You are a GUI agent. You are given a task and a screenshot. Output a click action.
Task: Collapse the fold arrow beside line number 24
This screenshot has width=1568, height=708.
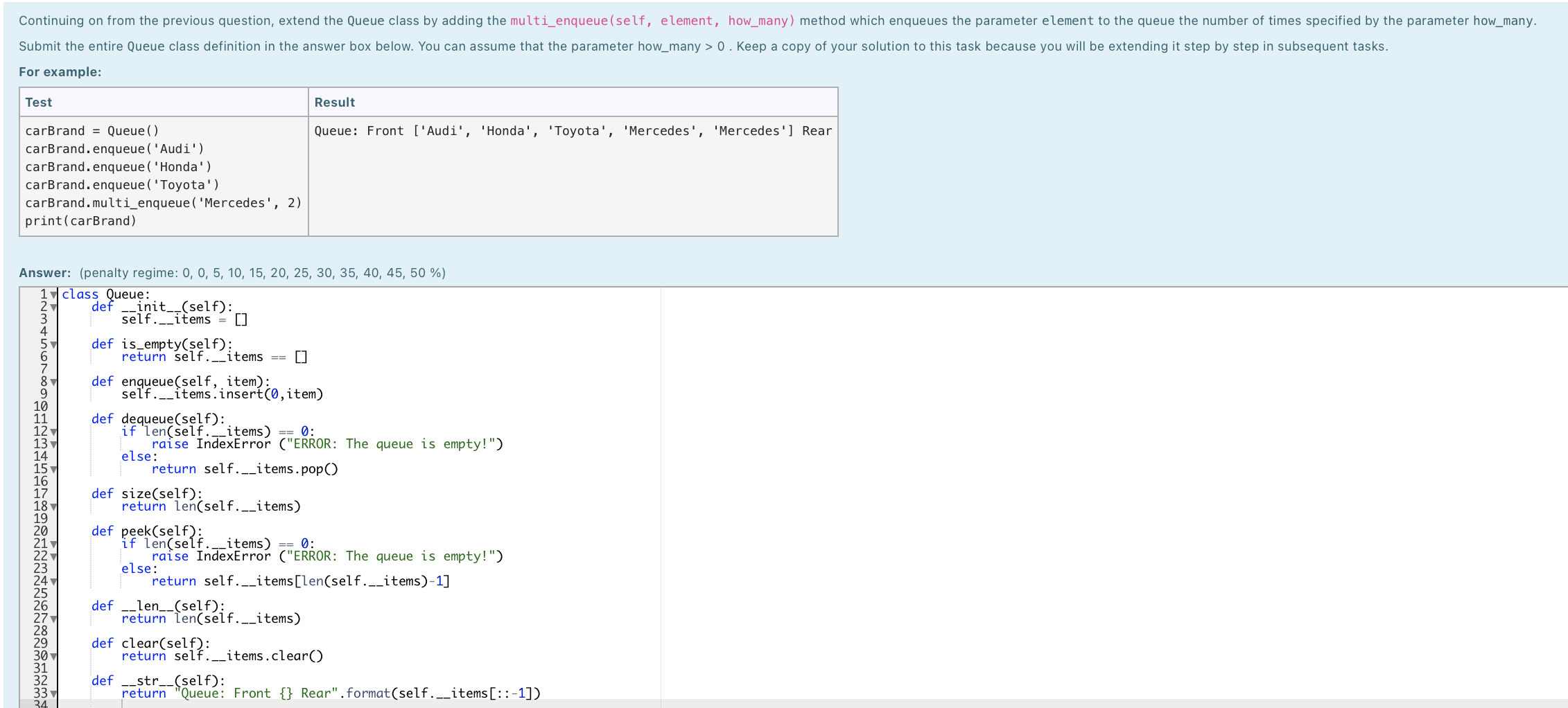[x=53, y=582]
